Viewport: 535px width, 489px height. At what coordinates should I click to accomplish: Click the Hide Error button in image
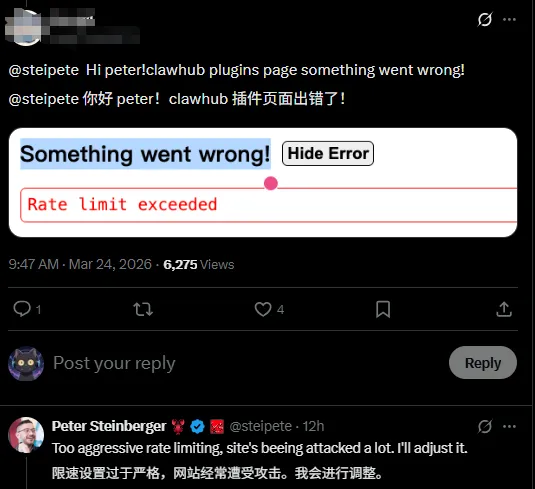(x=328, y=154)
